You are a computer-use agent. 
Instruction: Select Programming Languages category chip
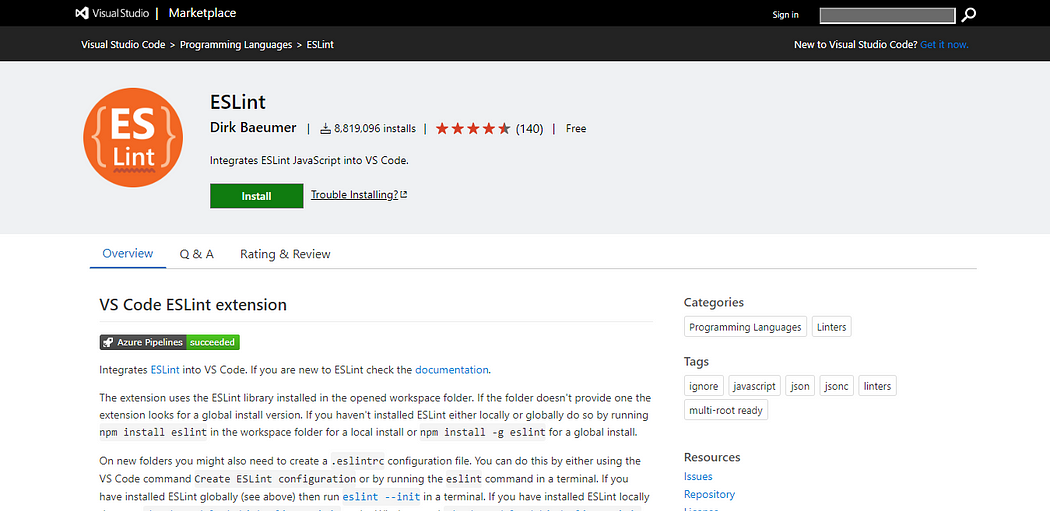coord(745,327)
